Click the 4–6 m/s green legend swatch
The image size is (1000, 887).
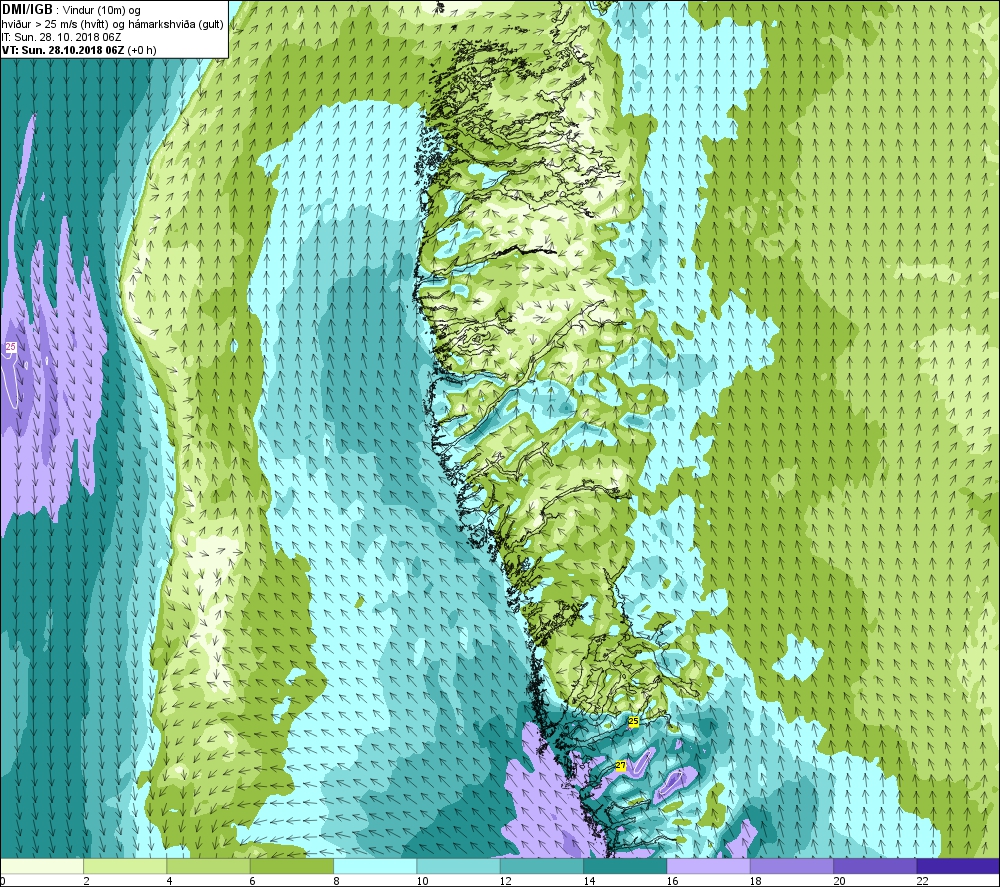click(x=209, y=866)
